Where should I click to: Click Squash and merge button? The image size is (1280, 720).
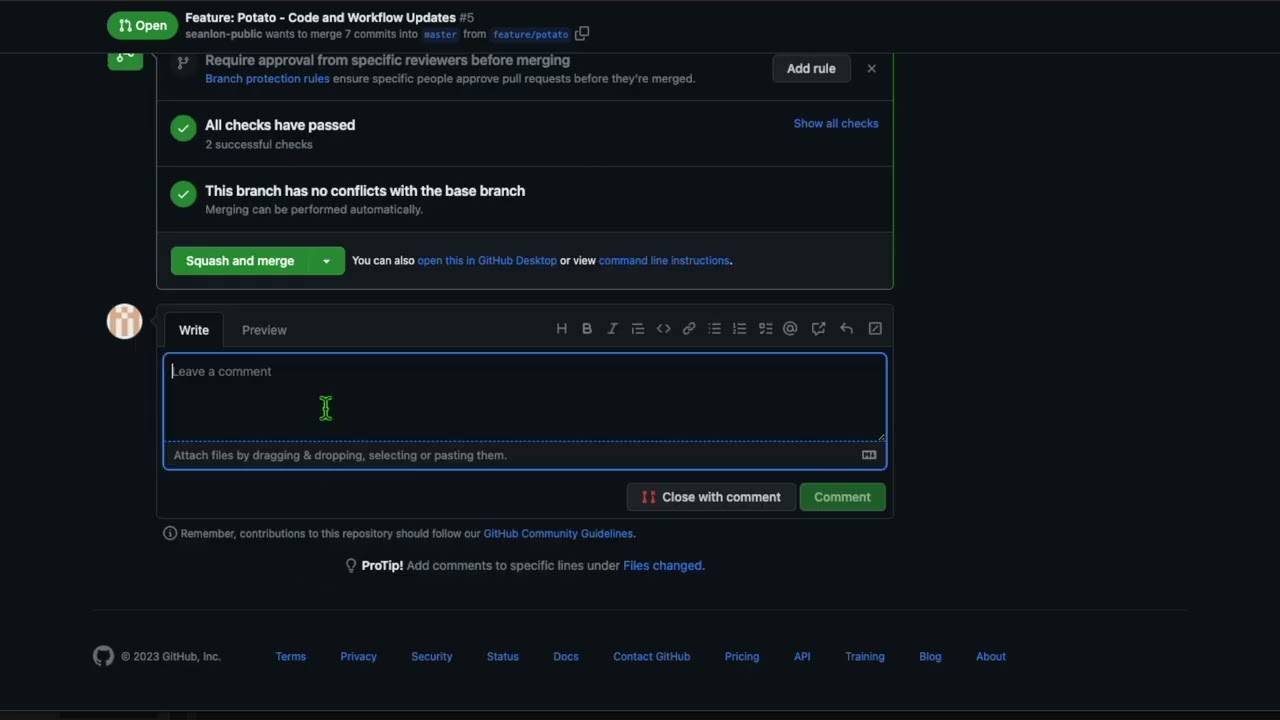[x=240, y=261]
